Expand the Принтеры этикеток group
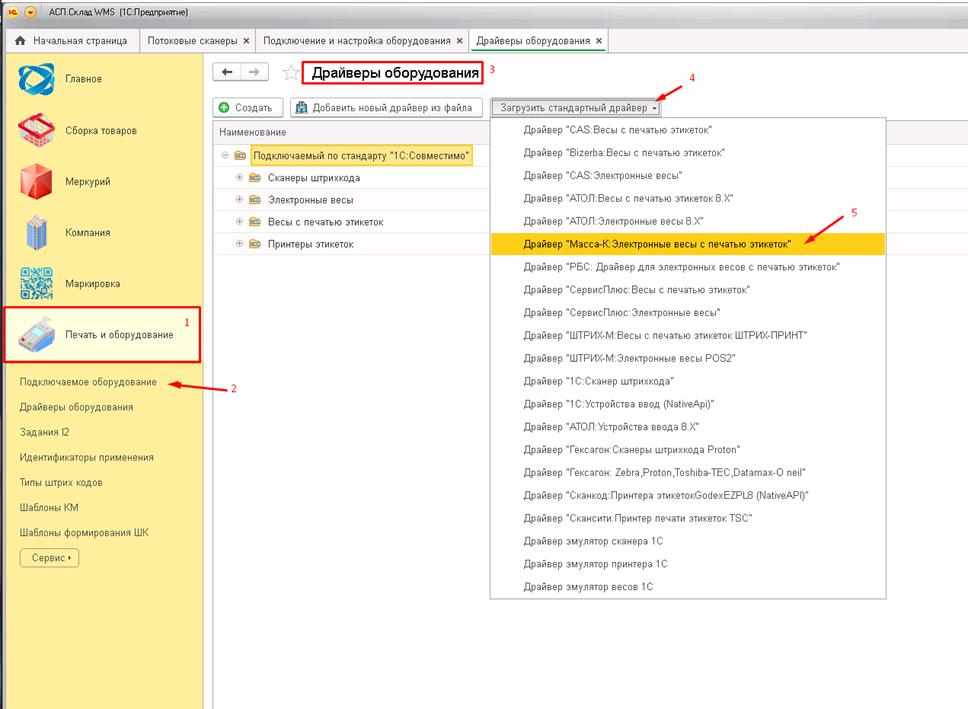The width and height of the screenshot is (968, 709). click(x=240, y=243)
